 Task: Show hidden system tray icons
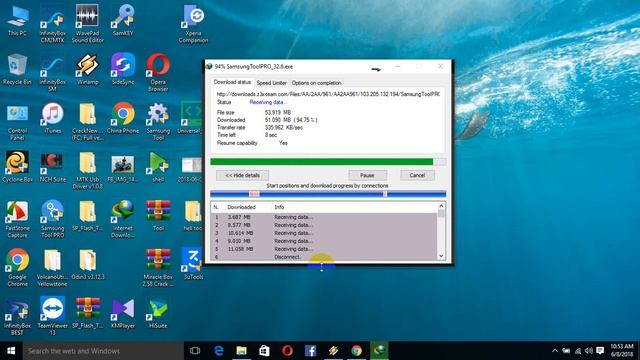pyautogui.click(x=554, y=351)
